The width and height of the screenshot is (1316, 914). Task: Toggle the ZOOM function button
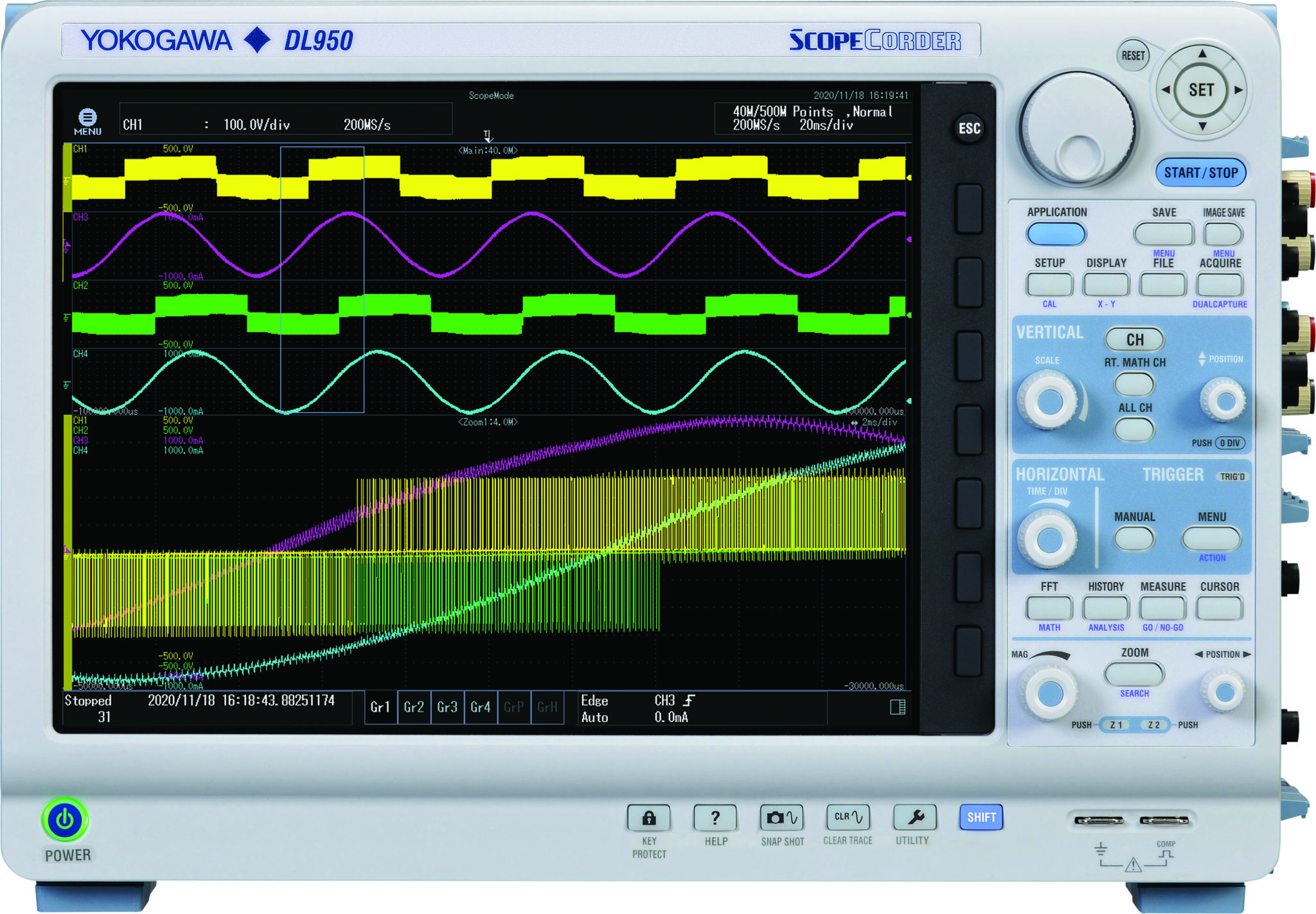(x=1133, y=674)
